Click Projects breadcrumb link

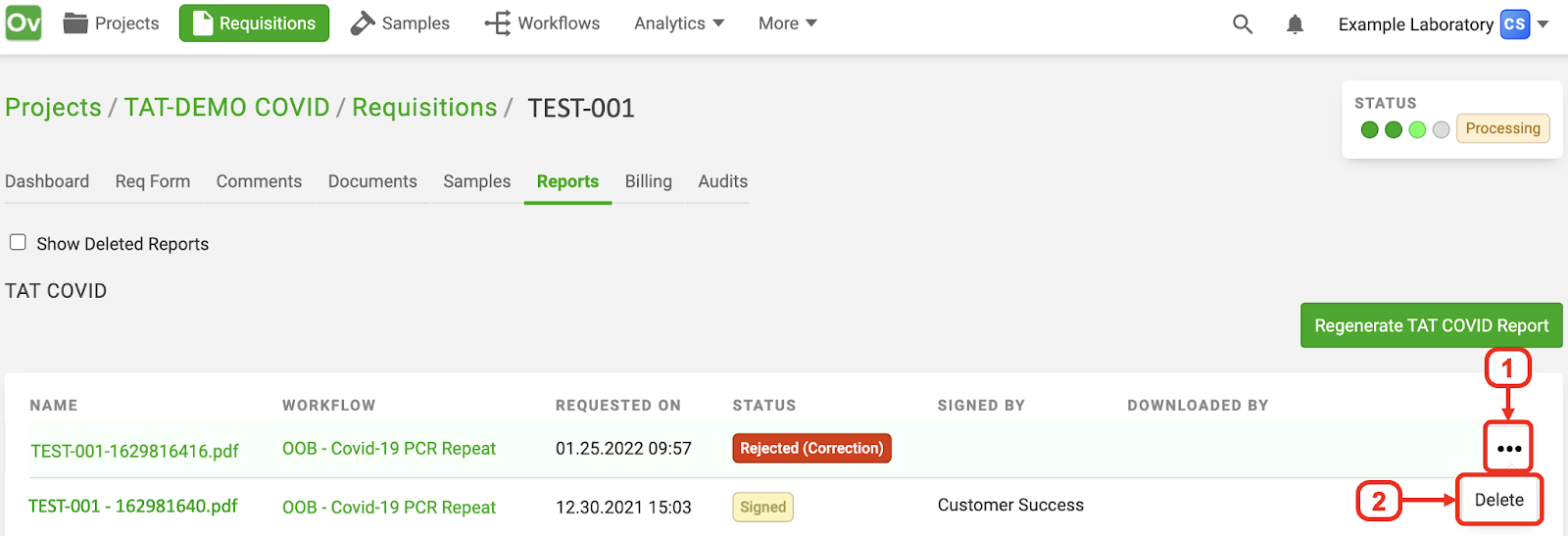pos(54,108)
